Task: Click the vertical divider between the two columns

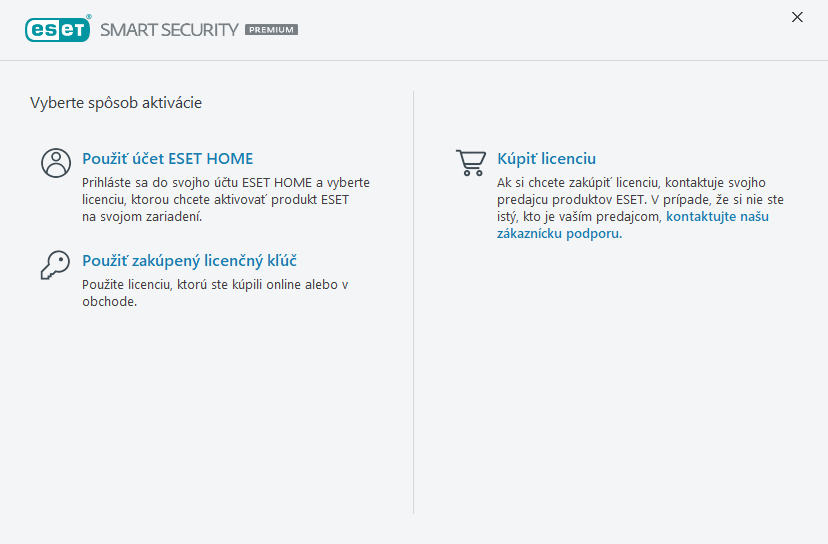Action: pos(414,300)
